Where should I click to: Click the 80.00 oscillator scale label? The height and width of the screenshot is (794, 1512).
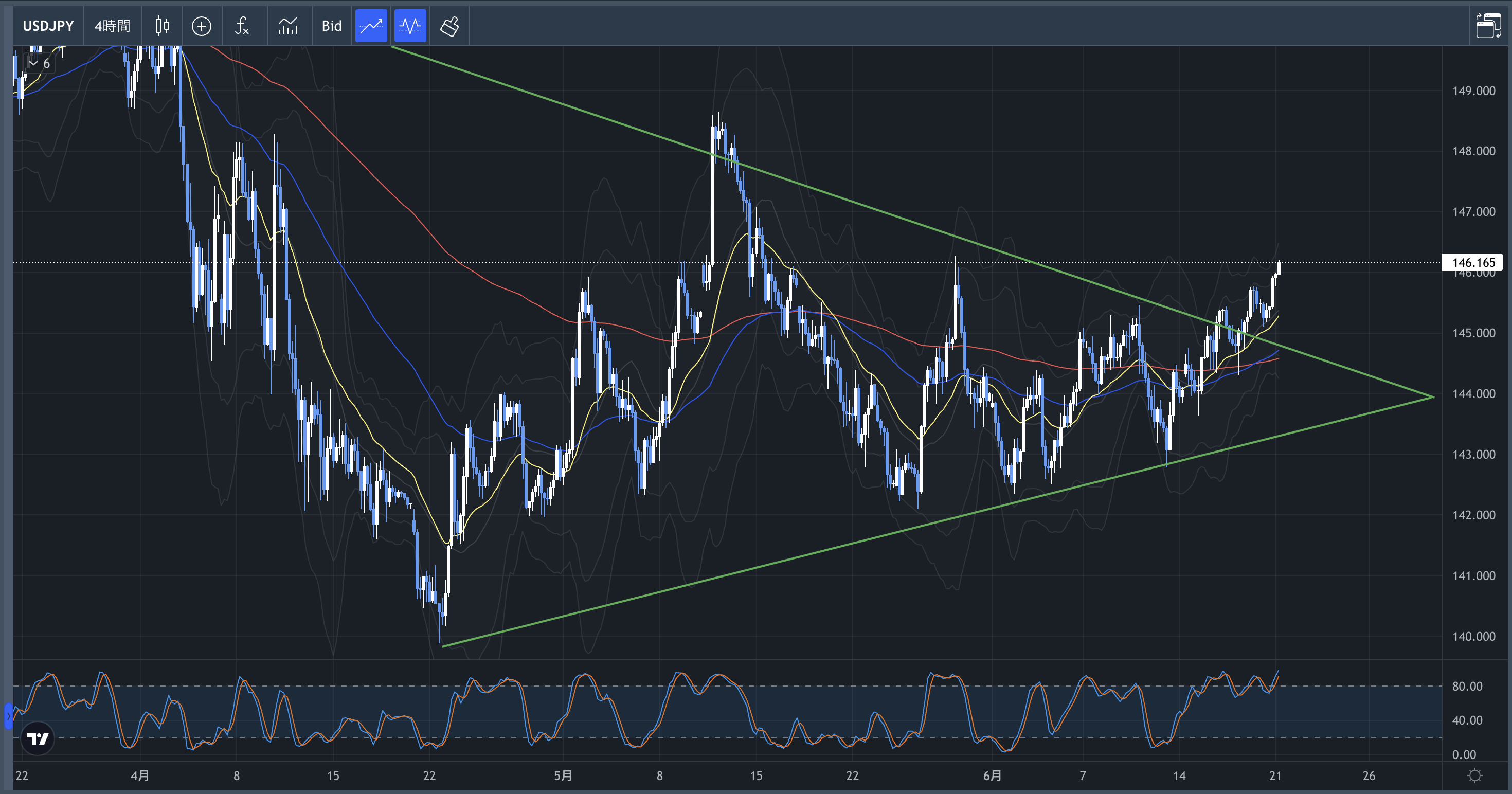coord(1467,686)
